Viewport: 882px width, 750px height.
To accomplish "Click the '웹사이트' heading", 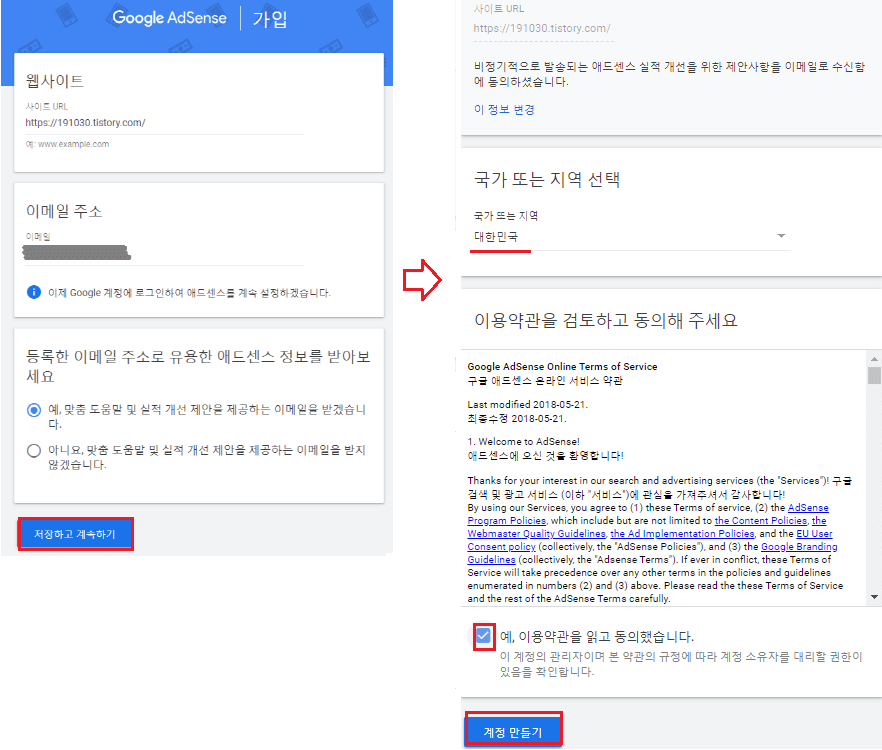I will 55,81.
